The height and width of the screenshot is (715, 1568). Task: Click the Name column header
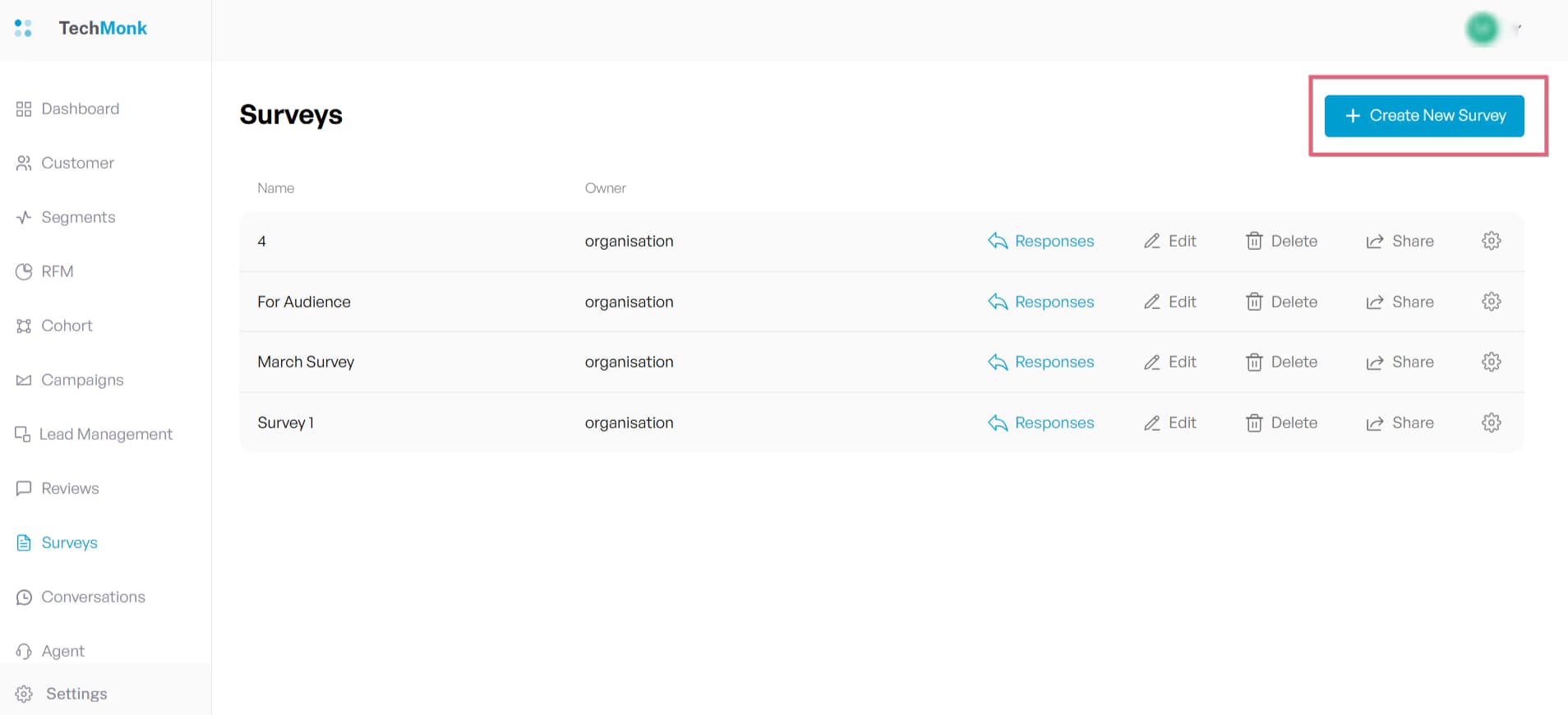[276, 188]
